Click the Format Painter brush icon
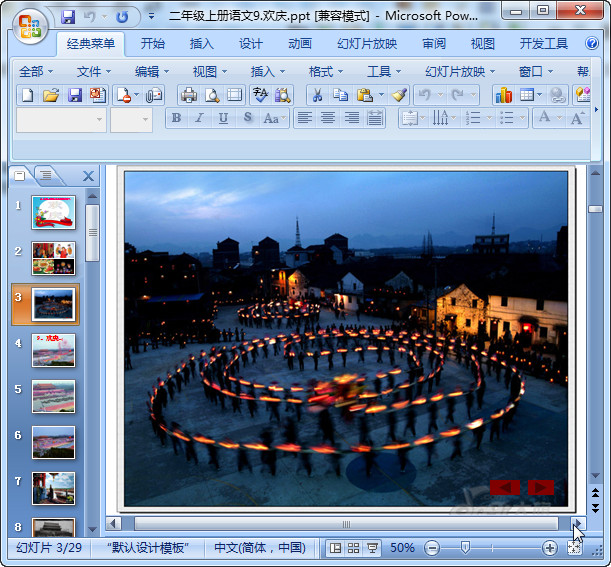This screenshot has height=567, width=611. click(x=400, y=95)
